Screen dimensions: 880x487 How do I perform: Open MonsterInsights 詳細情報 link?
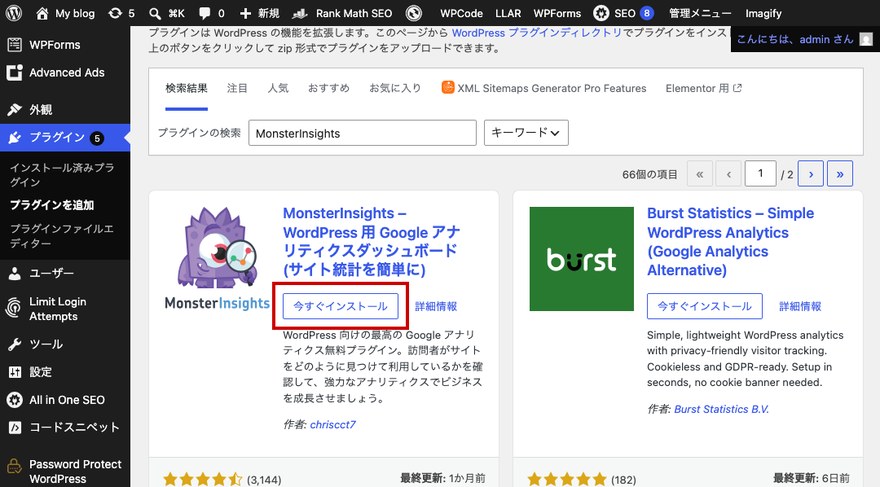[x=436, y=306]
